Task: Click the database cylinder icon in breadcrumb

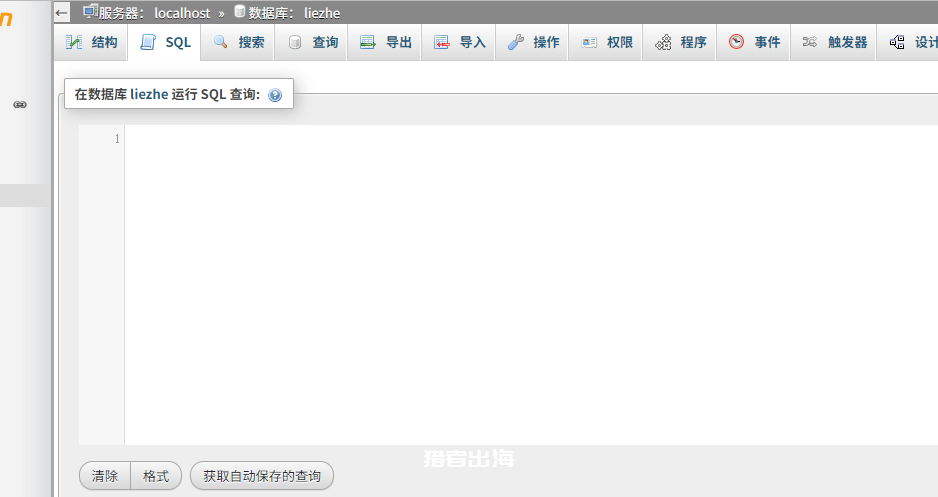Action: (x=240, y=11)
